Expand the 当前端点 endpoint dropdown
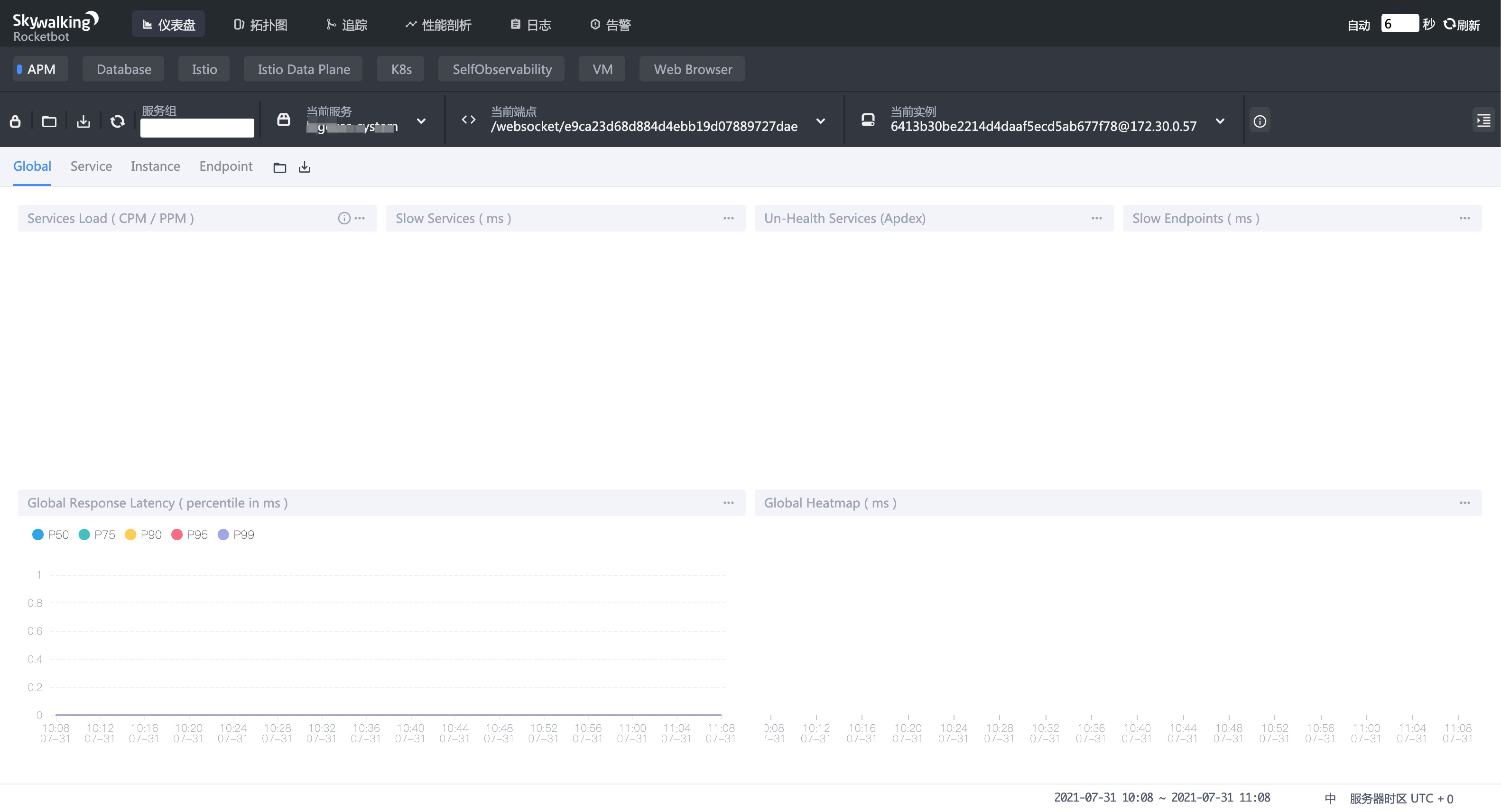Viewport: 1501px width, 812px height. click(820, 121)
